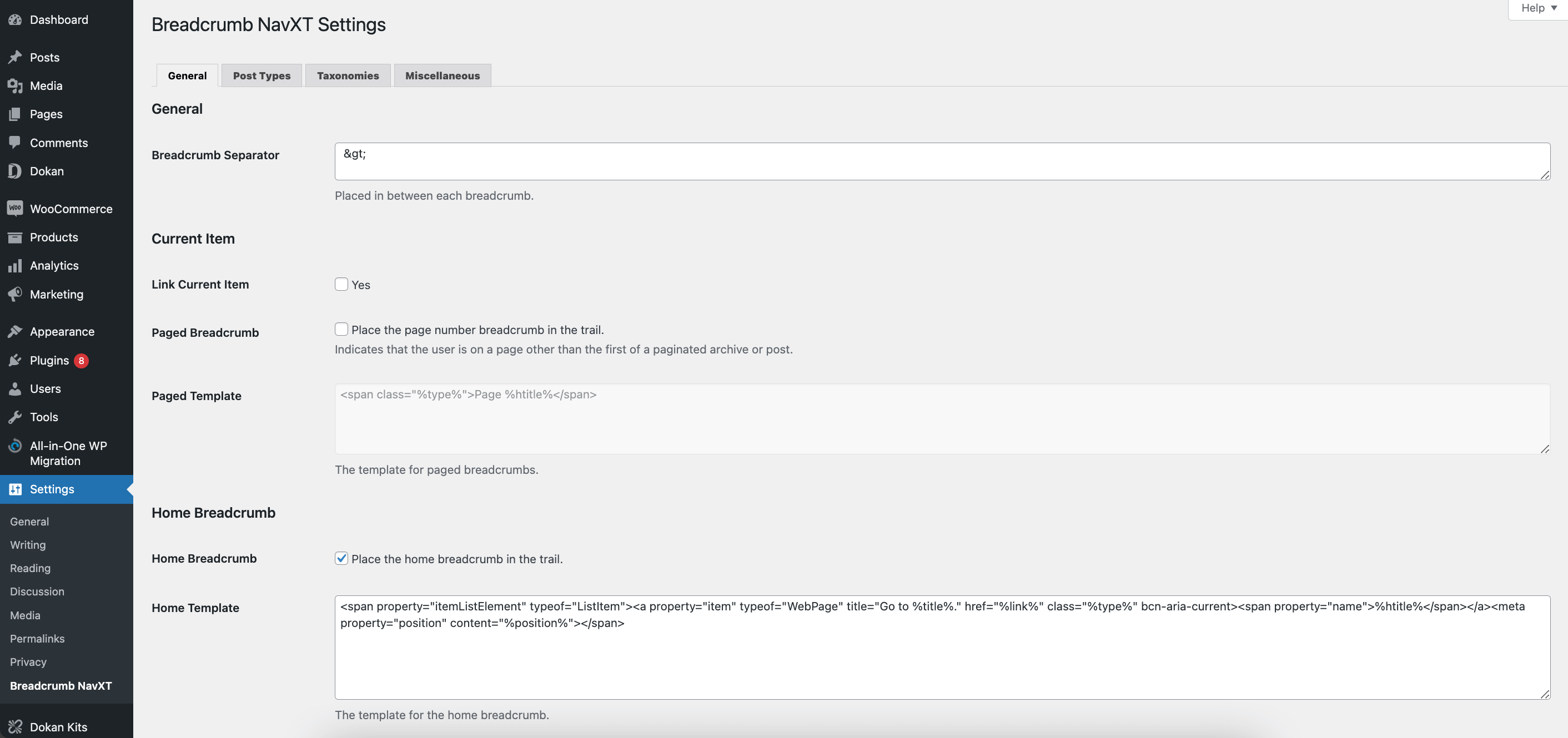Click into the Breadcrumb Separator field
Viewport: 1568px width, 738px height.
tap(942, 161)
